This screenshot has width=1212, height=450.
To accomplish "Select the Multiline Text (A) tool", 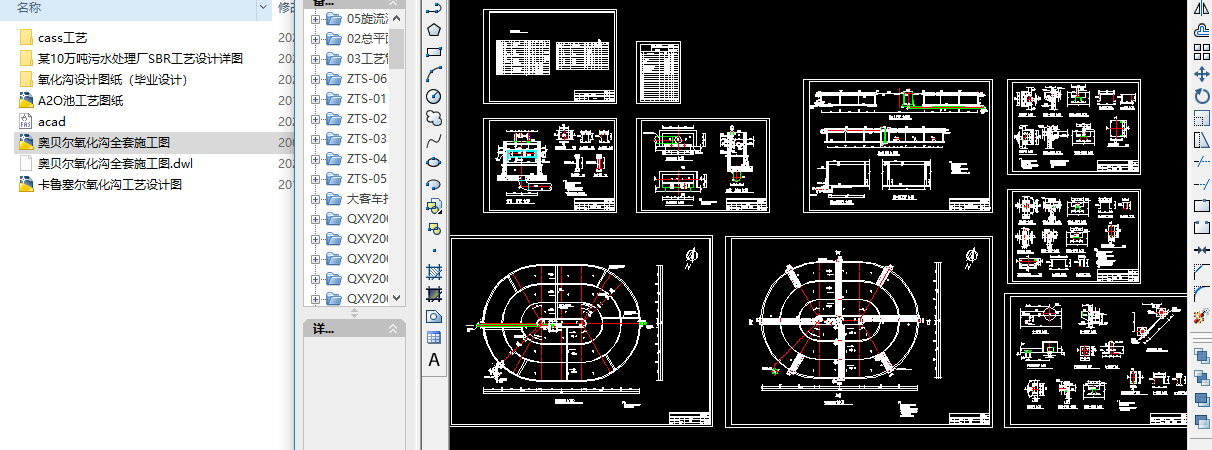I will coord(434,360).
